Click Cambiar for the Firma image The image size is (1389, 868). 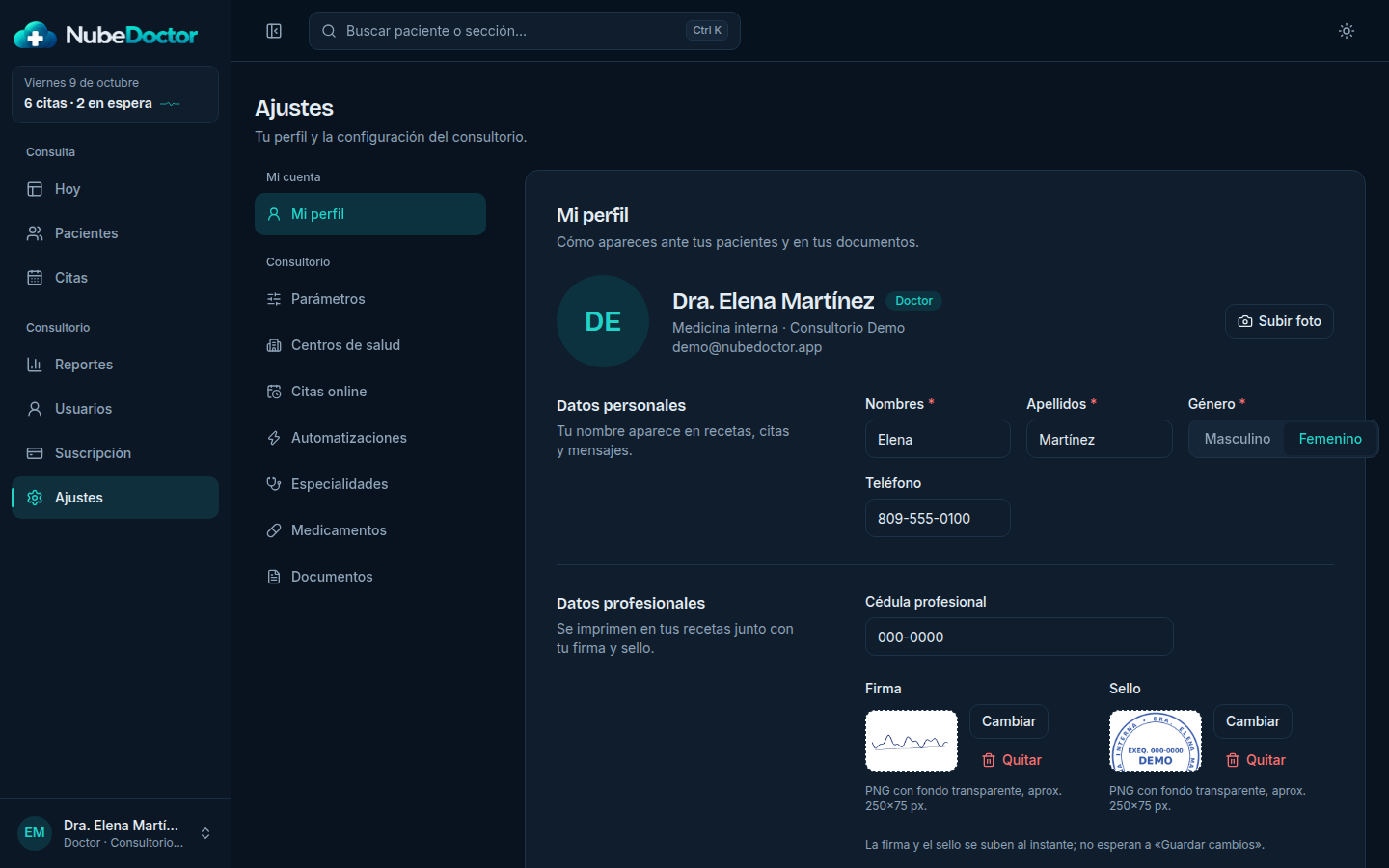pyautogui.click(x=1008, y=721)
